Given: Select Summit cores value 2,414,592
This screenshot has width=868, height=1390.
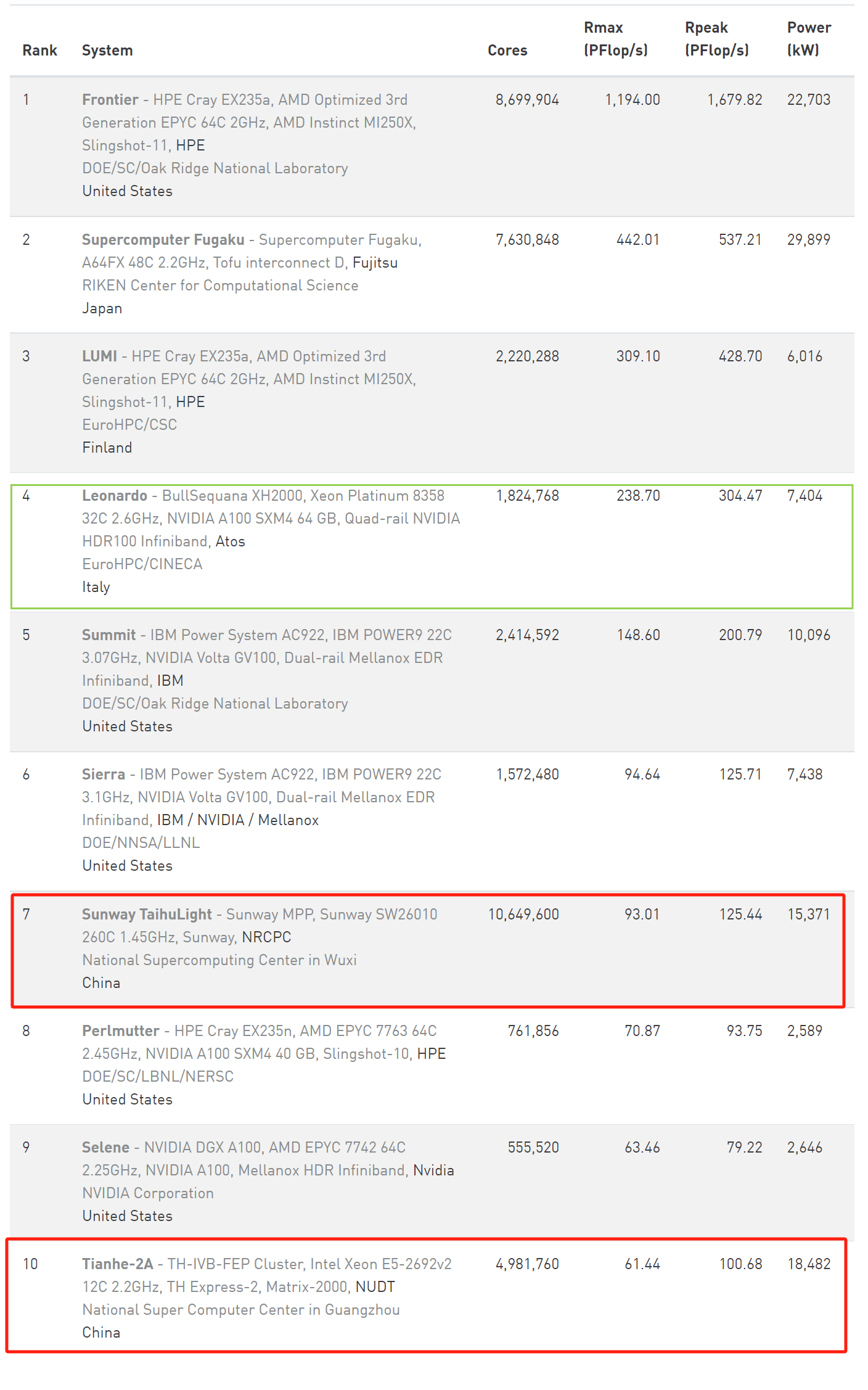Looking at the screenshot, I should click(527, 635).
